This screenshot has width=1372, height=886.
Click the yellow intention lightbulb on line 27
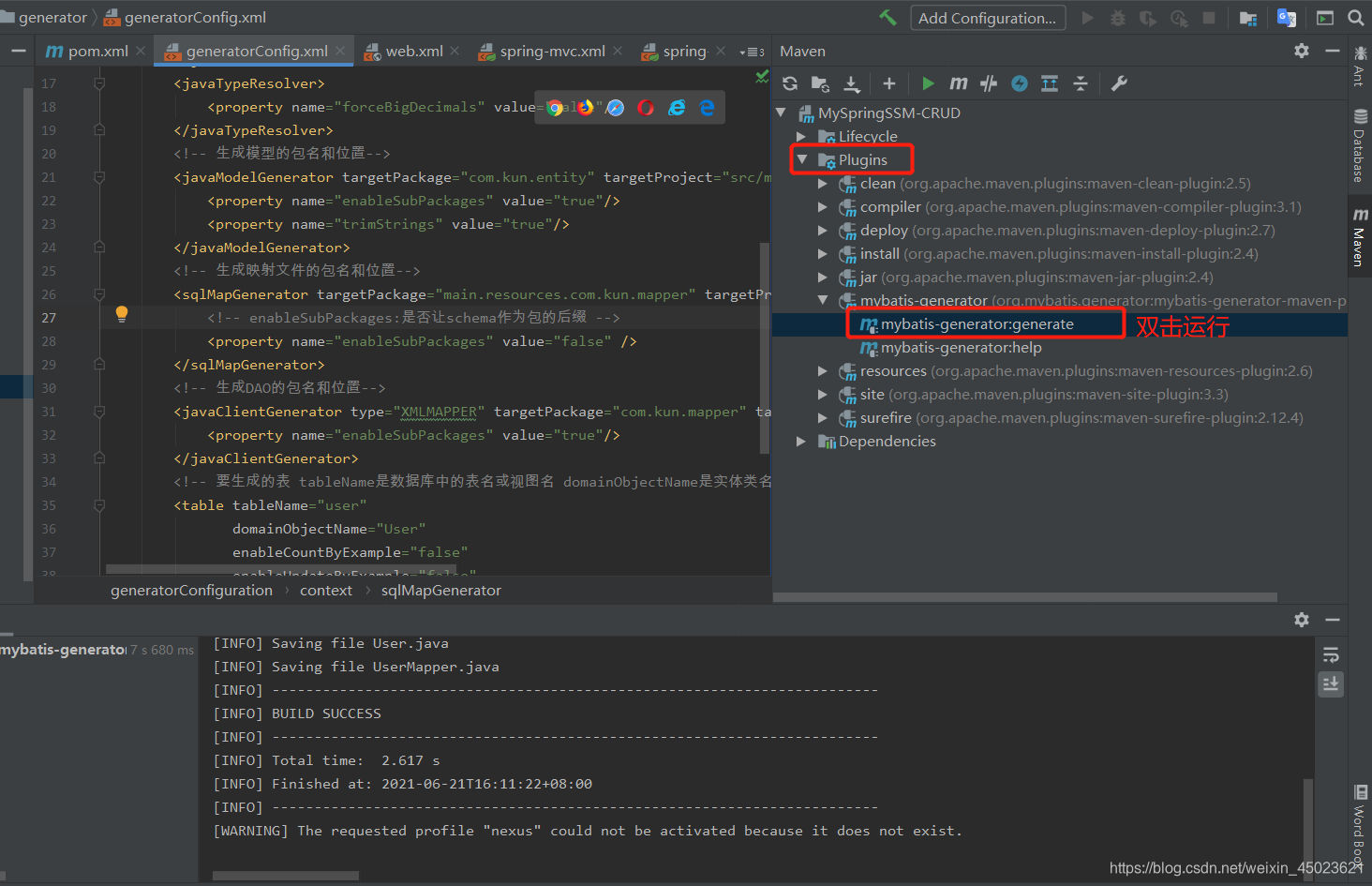coord(121,314)
